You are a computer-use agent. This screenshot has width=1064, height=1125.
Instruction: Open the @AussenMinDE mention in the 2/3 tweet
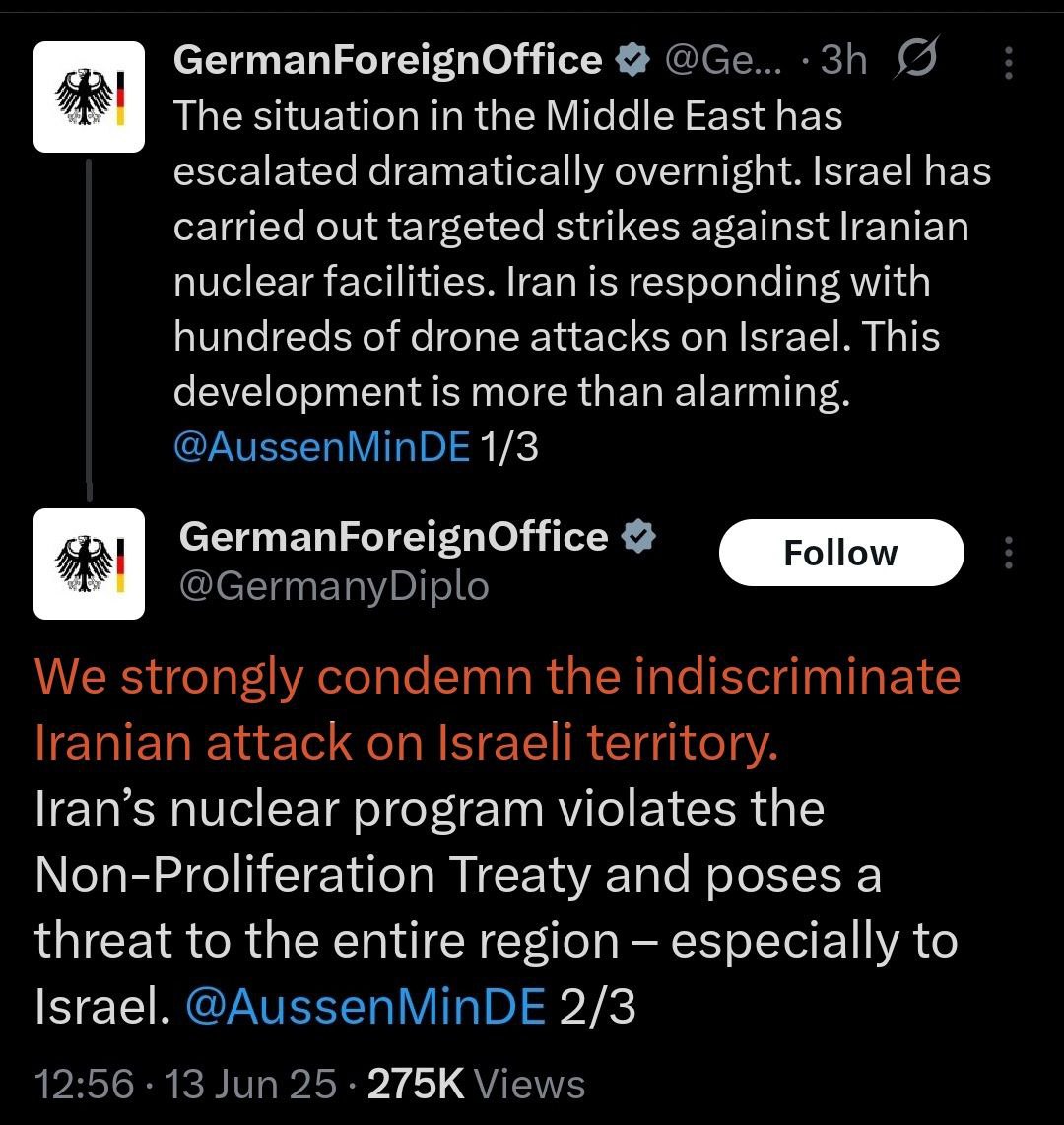[x=366, y=1007]
